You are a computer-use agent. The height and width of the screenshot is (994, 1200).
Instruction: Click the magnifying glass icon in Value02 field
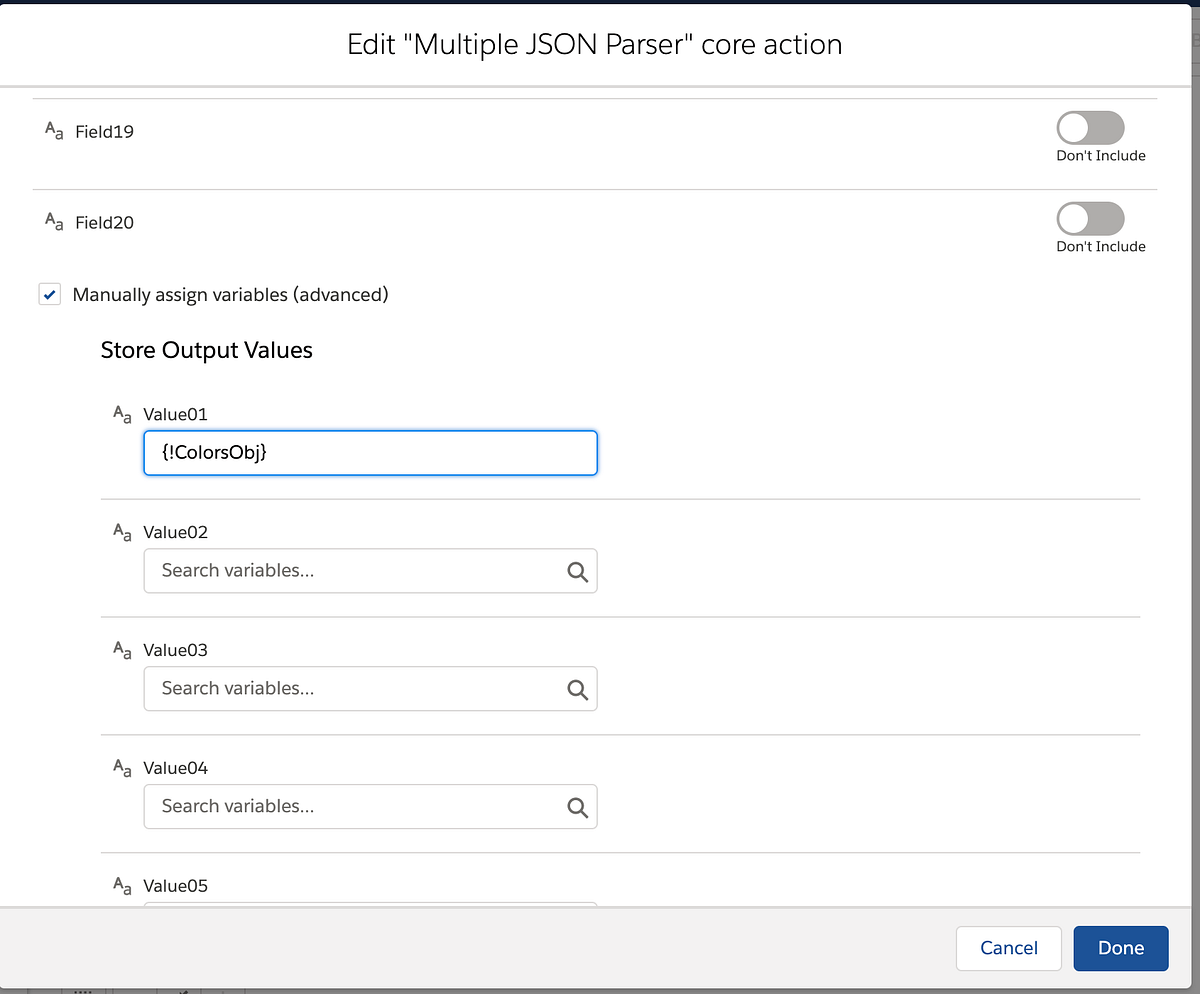[x=577, y=571]
